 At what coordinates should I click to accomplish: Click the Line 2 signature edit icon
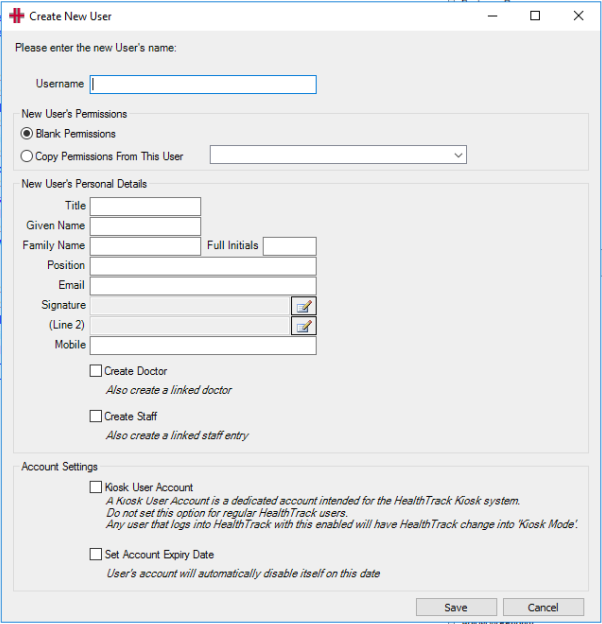point(304,326)
